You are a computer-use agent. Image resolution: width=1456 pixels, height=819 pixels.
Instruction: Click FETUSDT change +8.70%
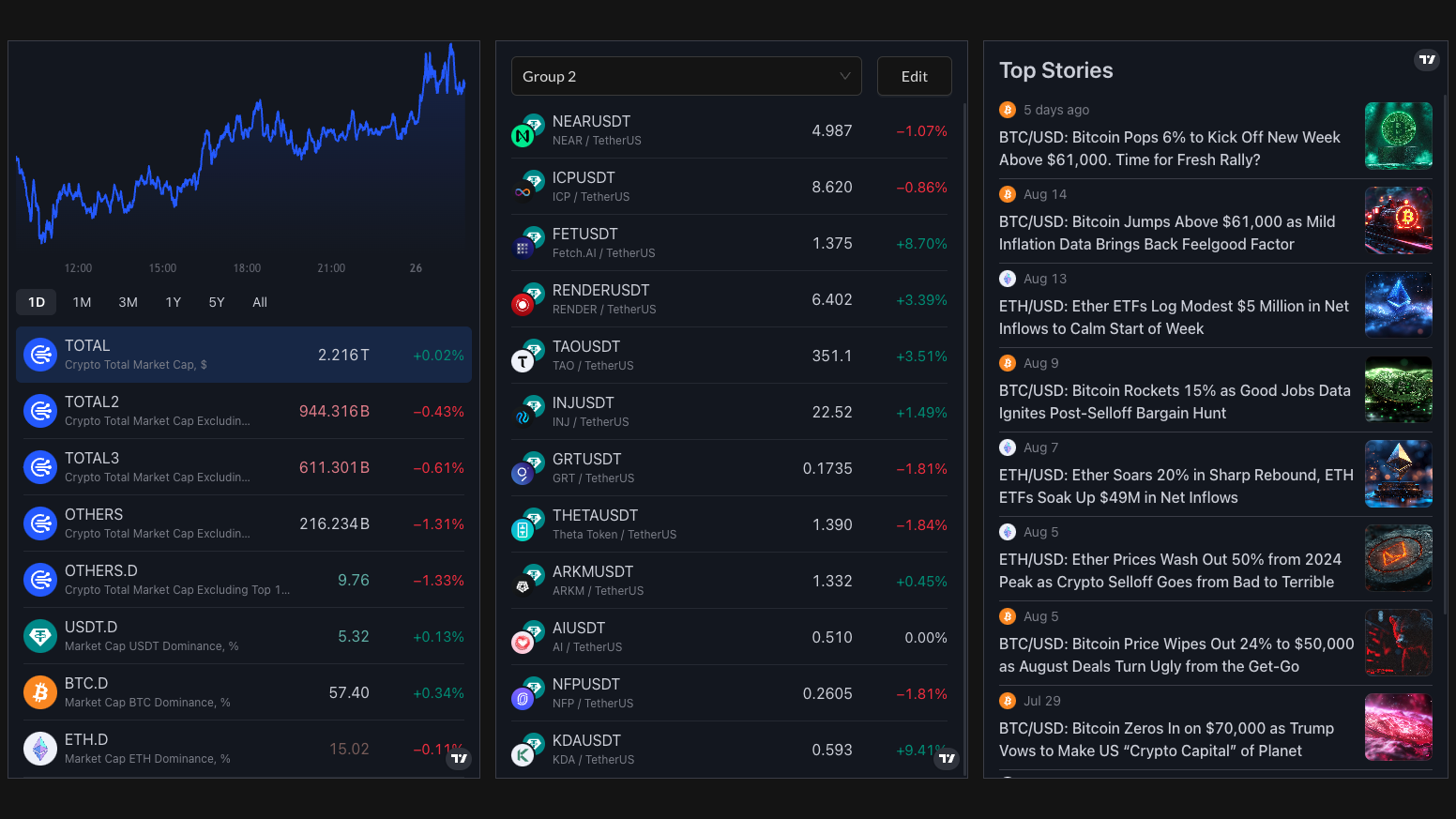pyautogui.click(x=921, y=243)
